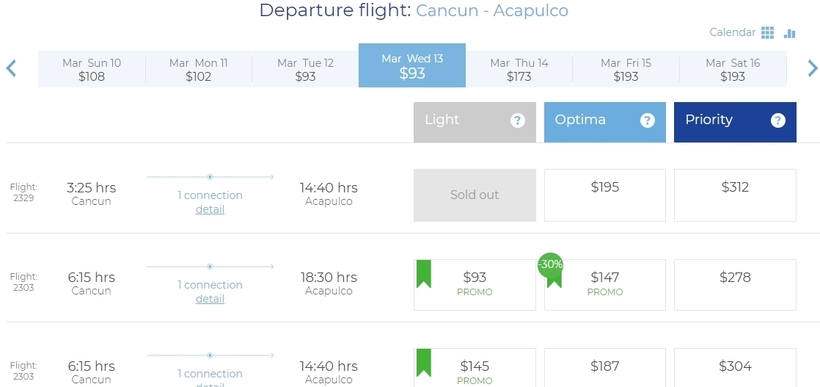This screenshot has height=387, width=820.
Task: View connection detail for flight 2329
Action: click(210, 210)
